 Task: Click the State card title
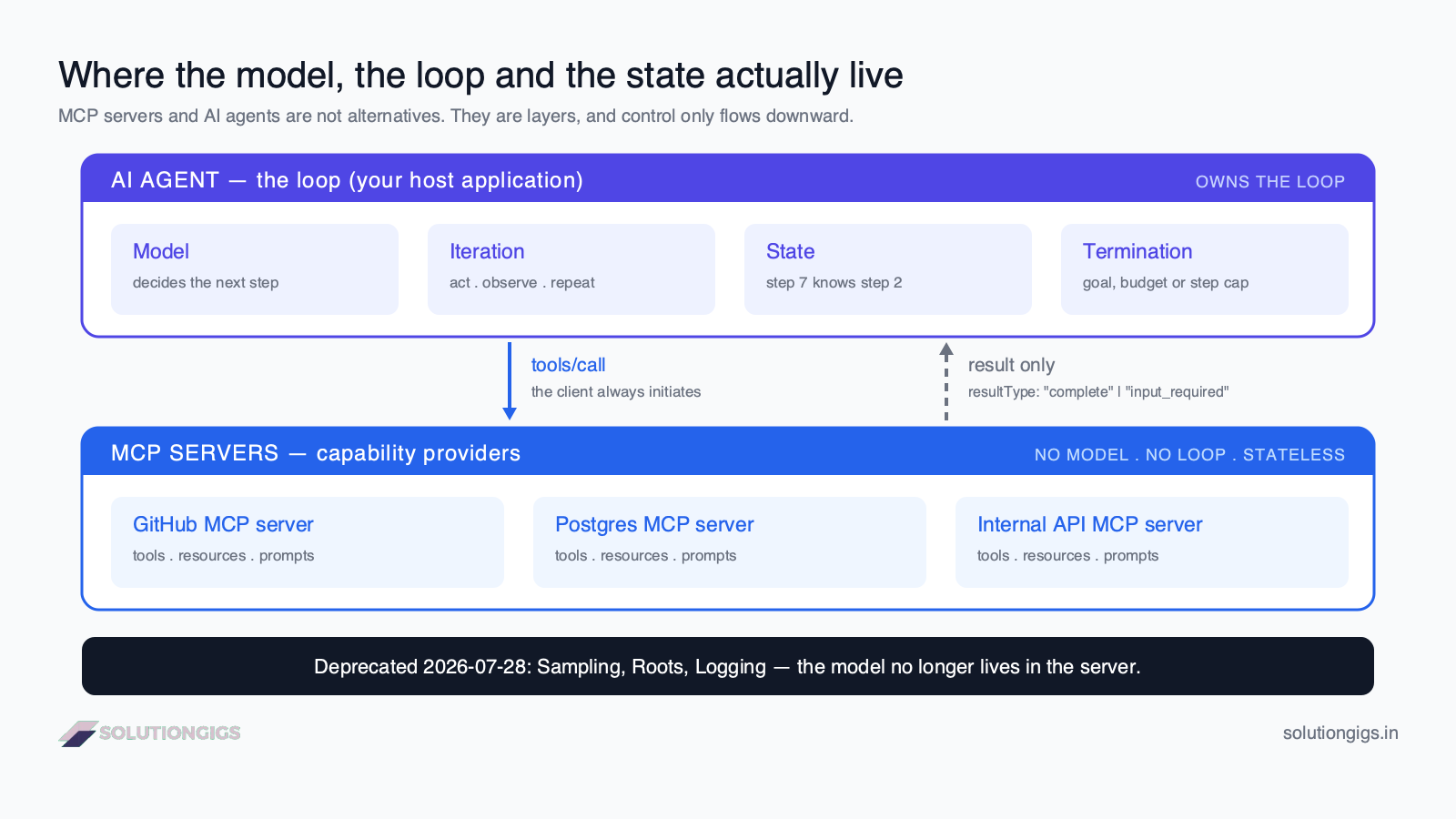click(790, 251)
